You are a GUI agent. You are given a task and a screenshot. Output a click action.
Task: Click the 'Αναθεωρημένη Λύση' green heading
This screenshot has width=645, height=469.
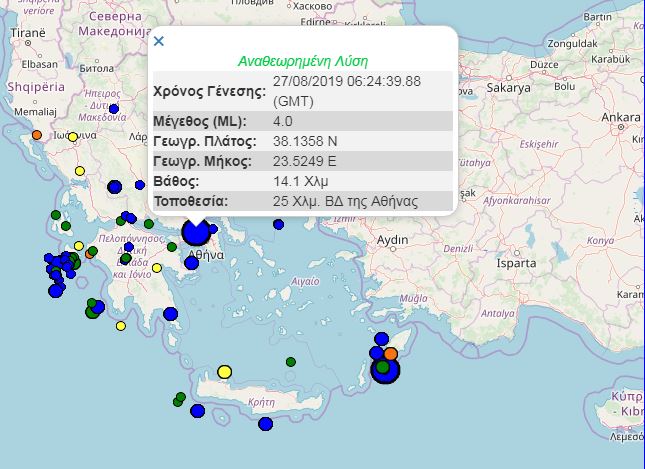click(x=301, y=60)
